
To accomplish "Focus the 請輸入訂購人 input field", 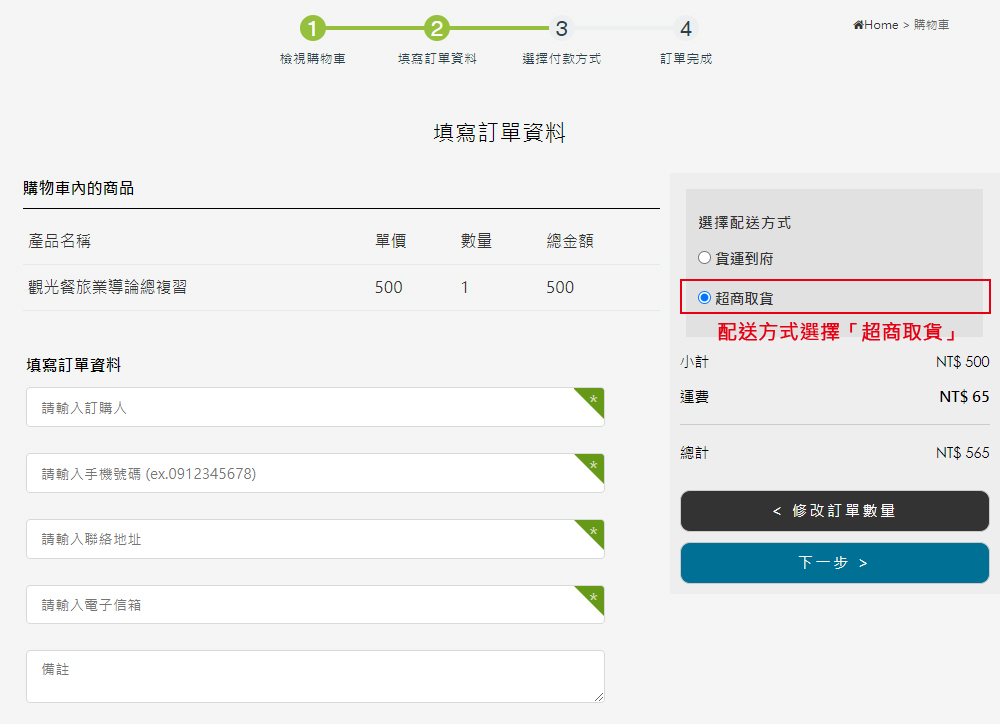I will (x=315, y=407).
